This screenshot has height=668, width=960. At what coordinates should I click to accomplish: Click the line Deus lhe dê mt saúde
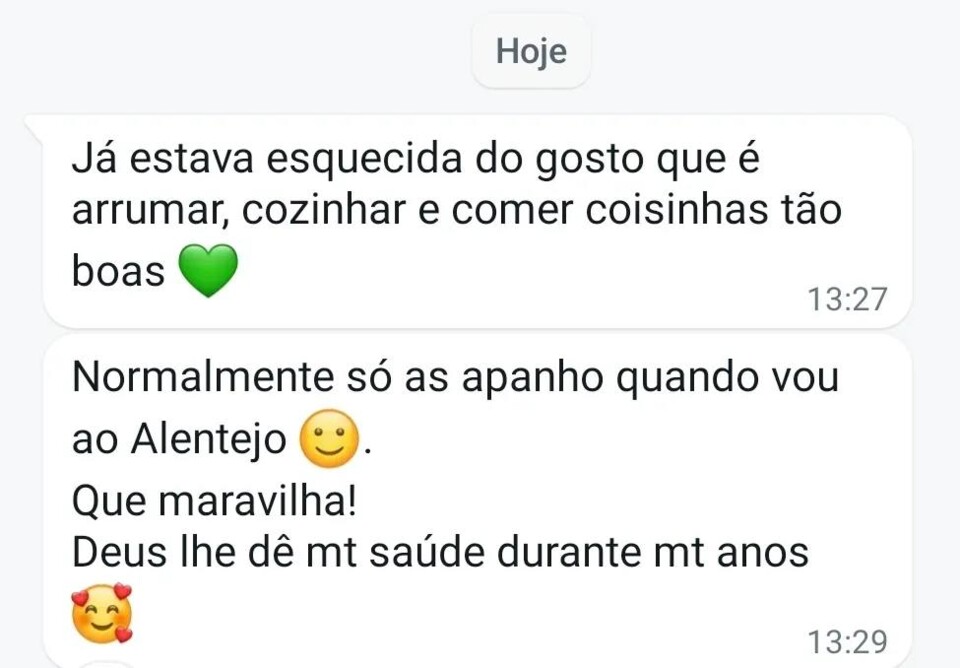[x=440, y=553]
